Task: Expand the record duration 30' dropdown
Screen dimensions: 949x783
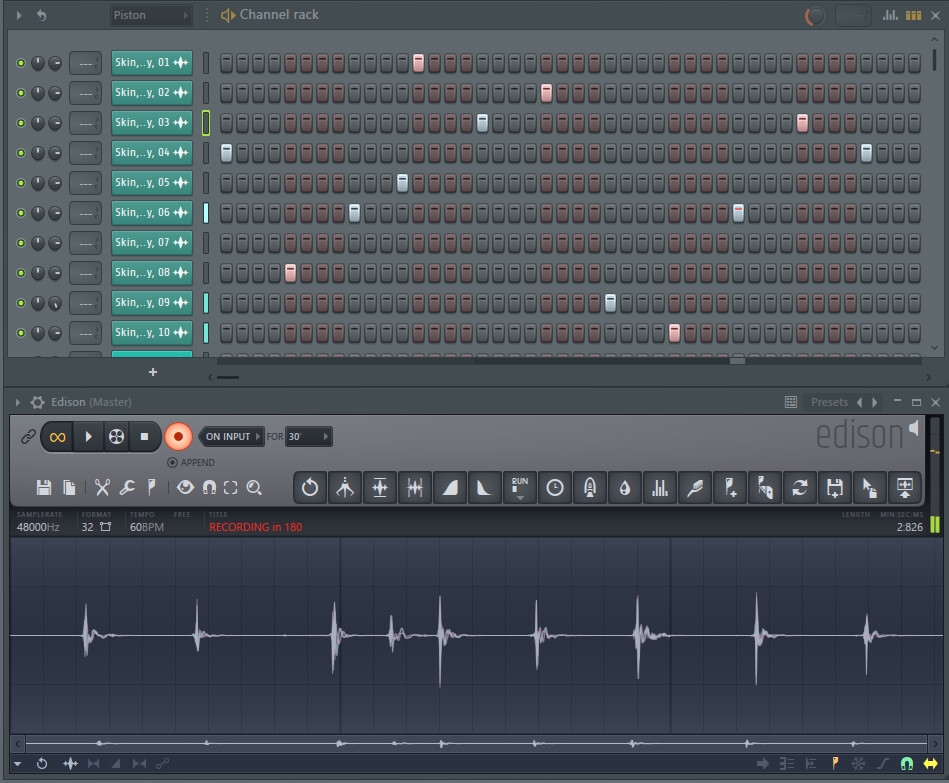Action: (x=310, y=437)
